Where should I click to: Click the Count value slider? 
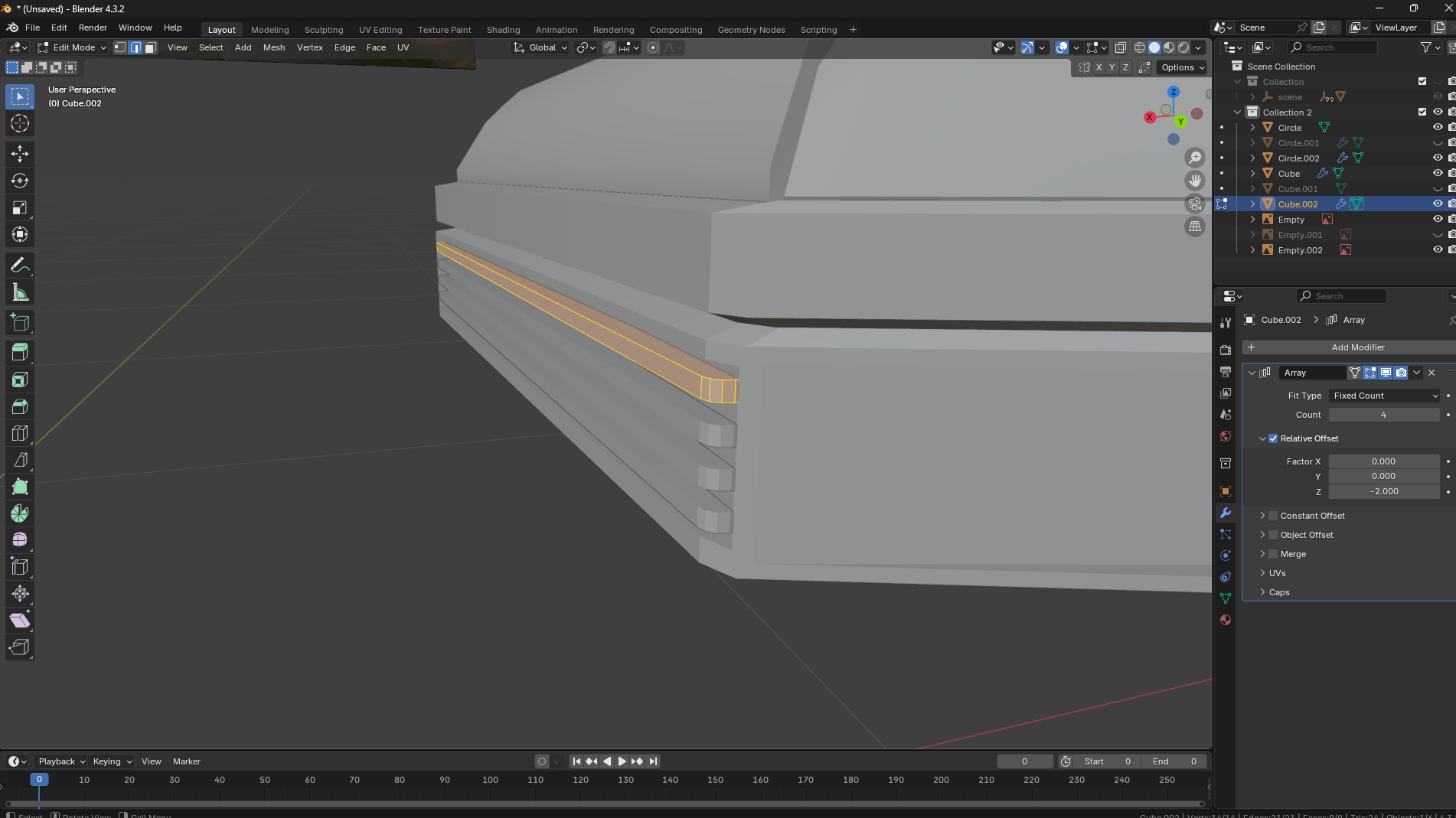point(1384,415)
